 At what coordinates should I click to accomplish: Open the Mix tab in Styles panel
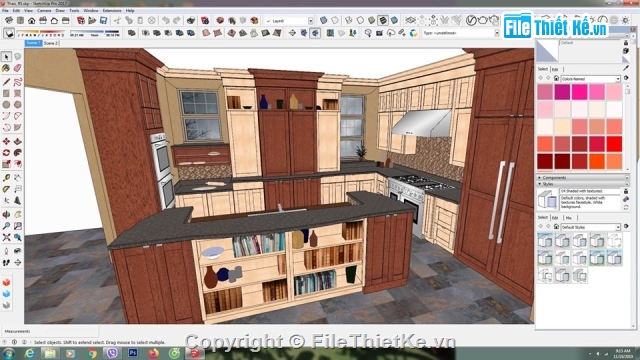[x=569, y=218]
